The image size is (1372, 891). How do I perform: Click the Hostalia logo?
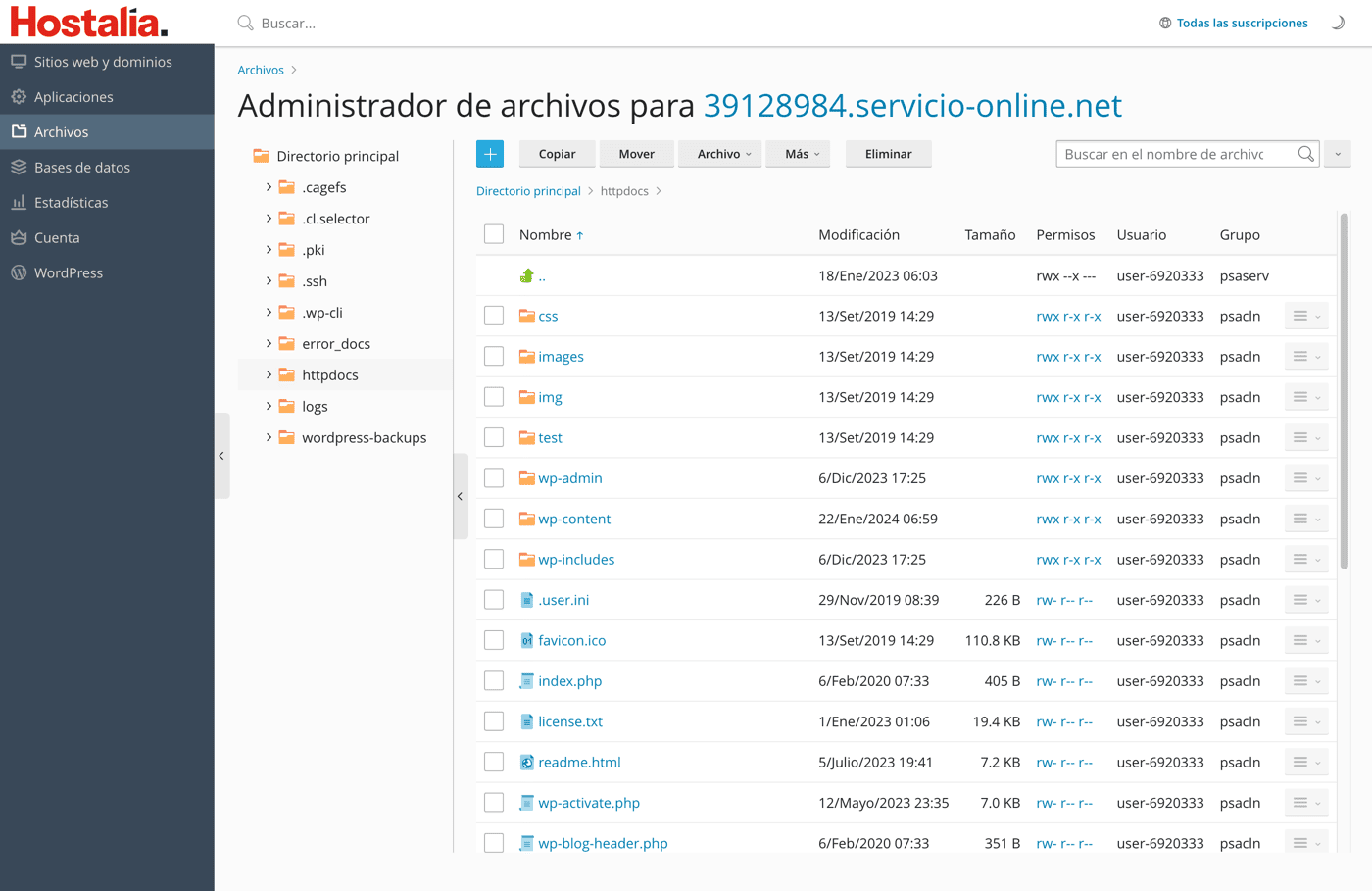coord(89,22)
